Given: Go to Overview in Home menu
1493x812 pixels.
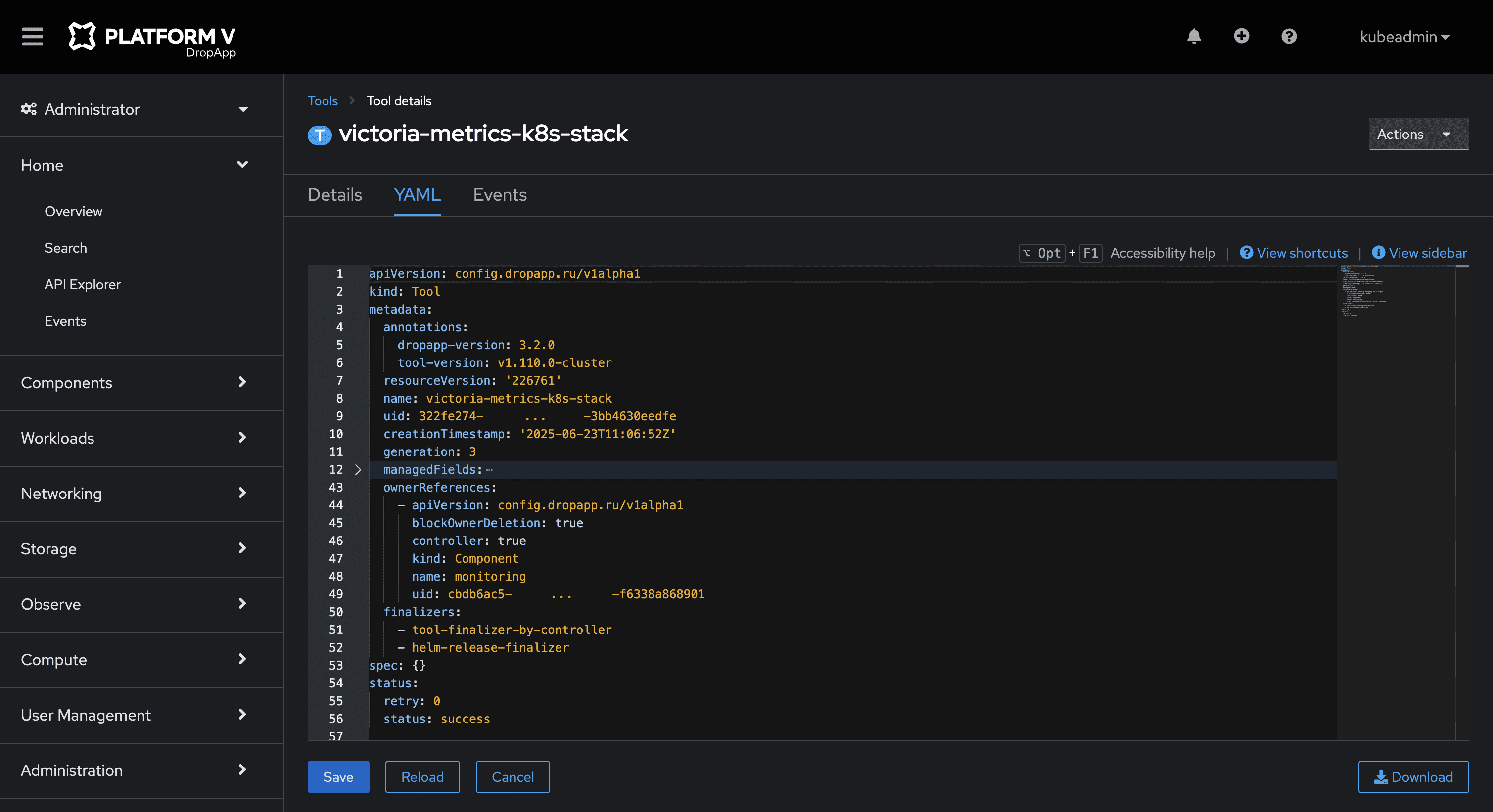Looking at the screenshot, I should (73, 211).
